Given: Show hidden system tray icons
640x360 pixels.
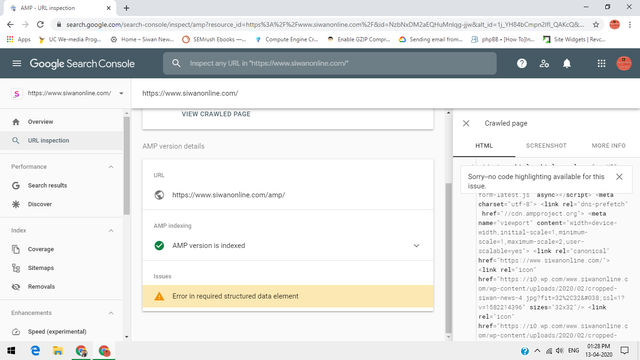Looking at the screenshot, I should tap(537, 351).
